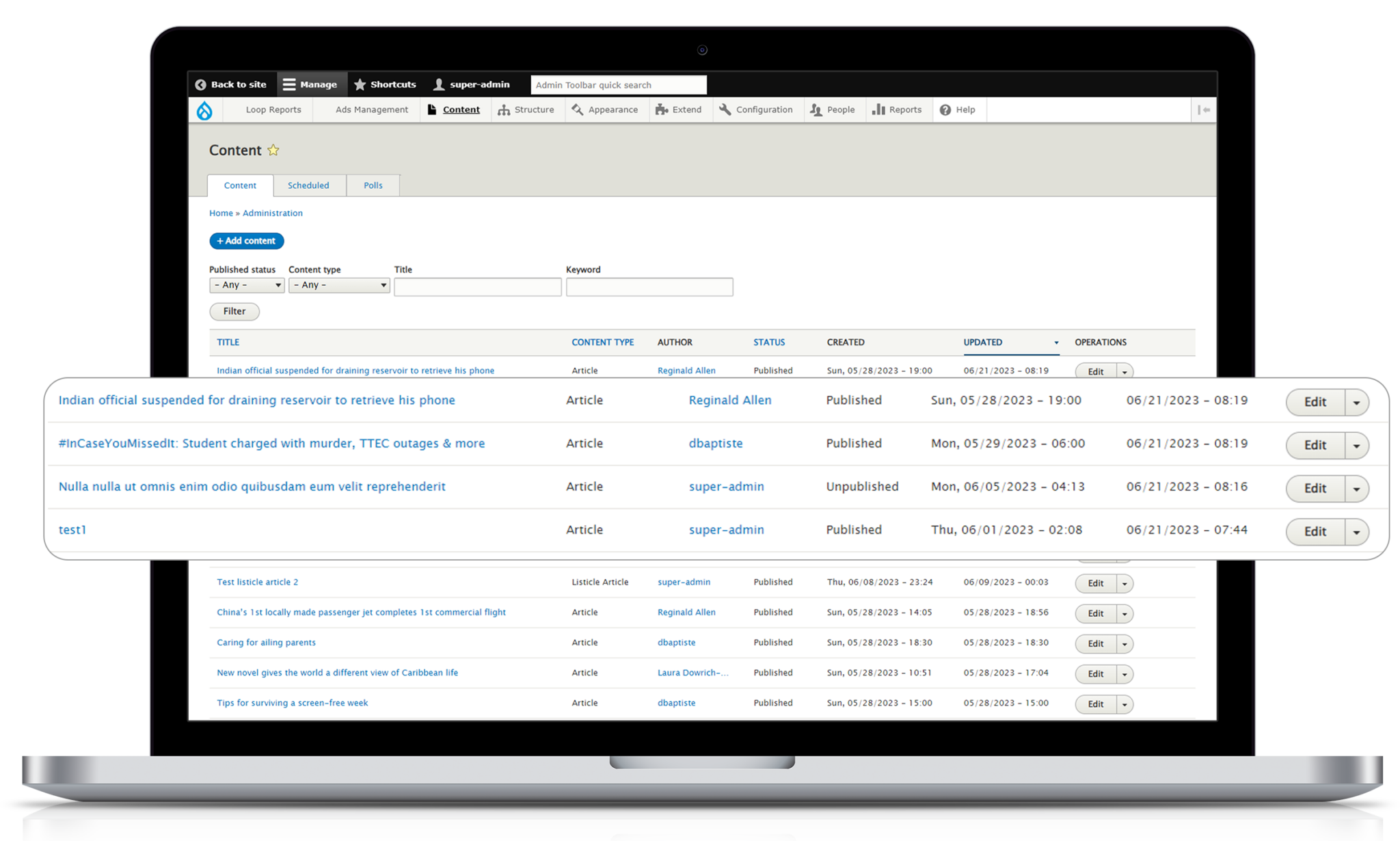Expand Edit dropdown arrow for test1 row
Screen dimensions: 1400x841
pyautogui.click(x=1356, y=532)
